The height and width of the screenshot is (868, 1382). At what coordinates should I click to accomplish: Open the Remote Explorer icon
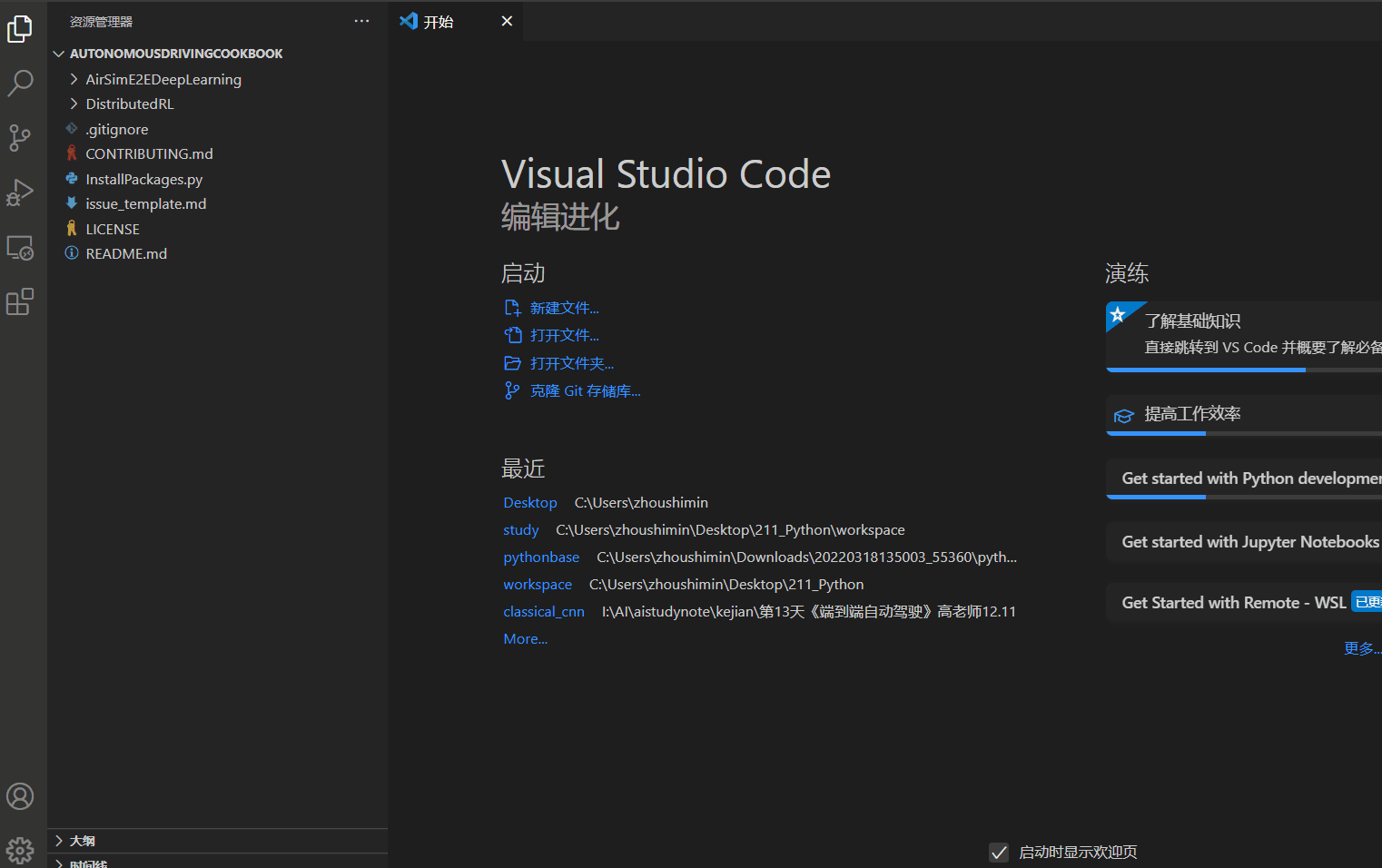[x=20, y=247]
